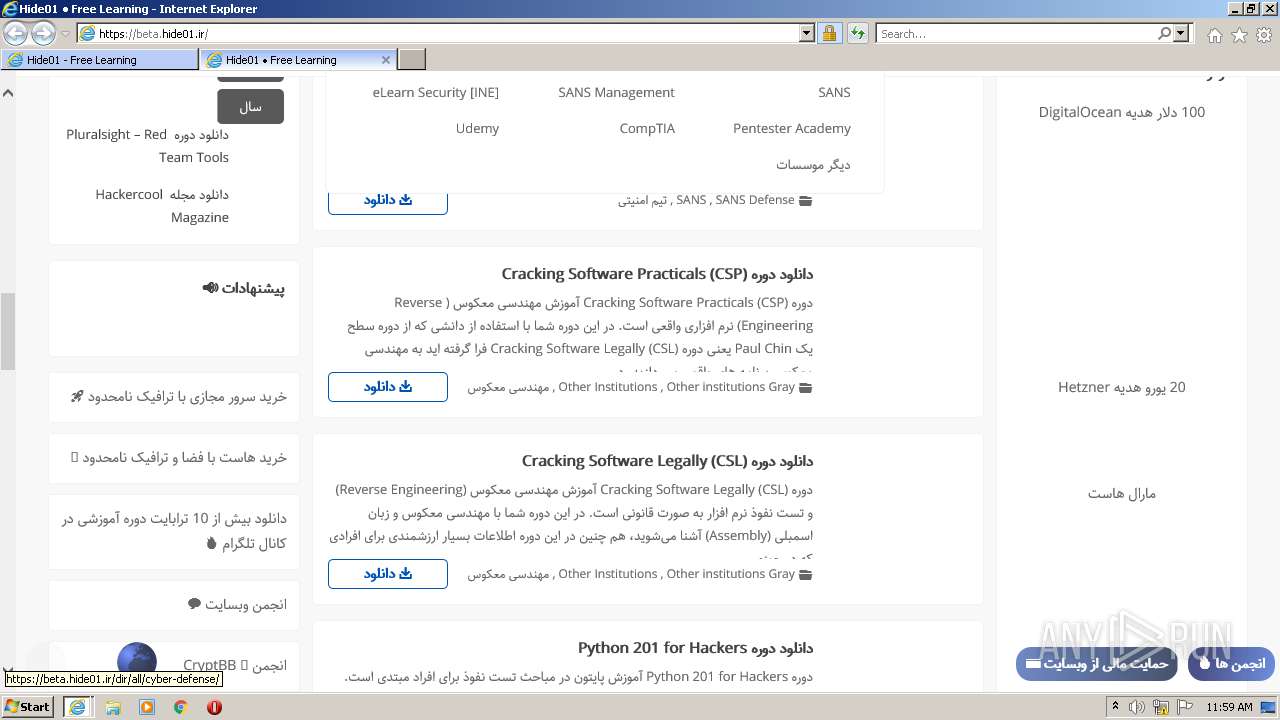Screen dimensions: 1280x720
Task: Click Internet Explorer taskbar icon
Action: tap(77, 707)
